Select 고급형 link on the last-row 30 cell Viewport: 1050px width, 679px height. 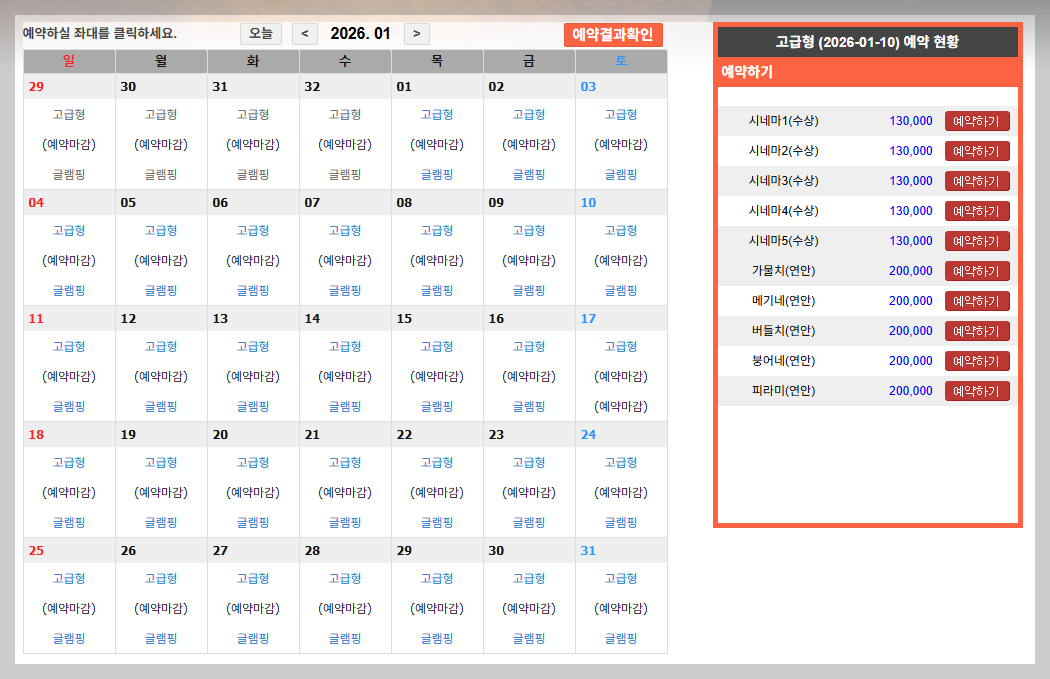pyautogui.click(x=529, y=578)
